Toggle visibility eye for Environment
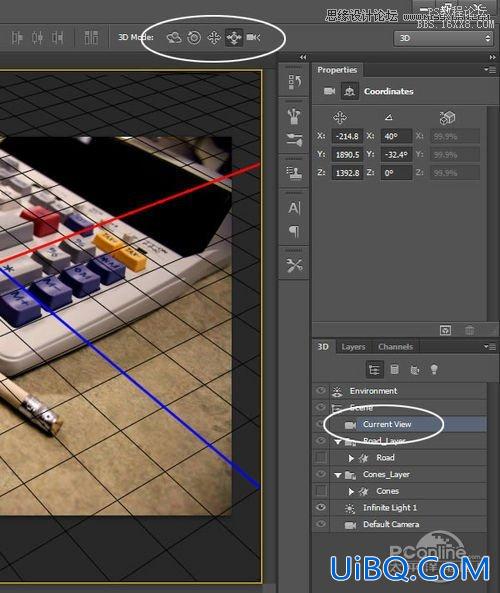The image size is (500, 593). coord(321,391)
